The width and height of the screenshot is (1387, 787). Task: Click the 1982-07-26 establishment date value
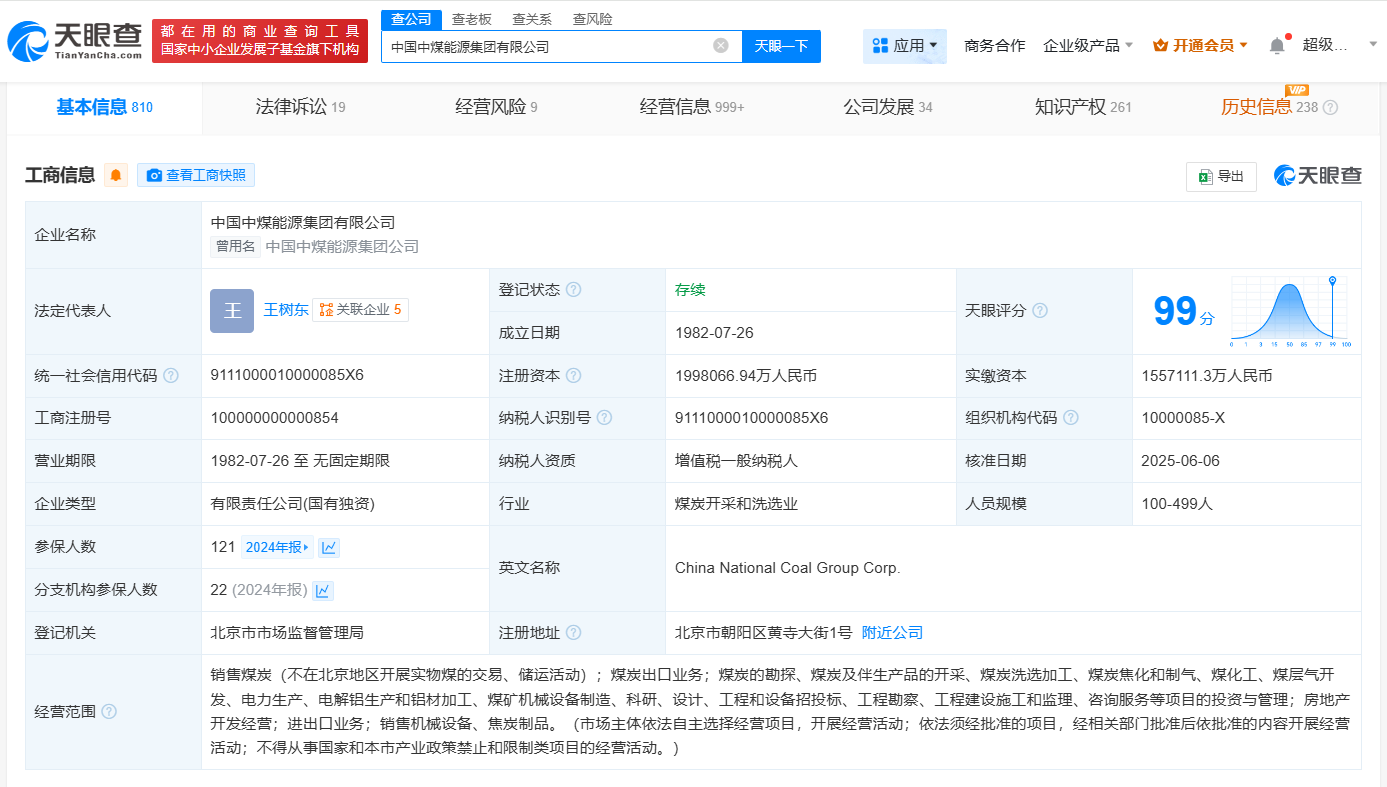[x=714, y=333]
